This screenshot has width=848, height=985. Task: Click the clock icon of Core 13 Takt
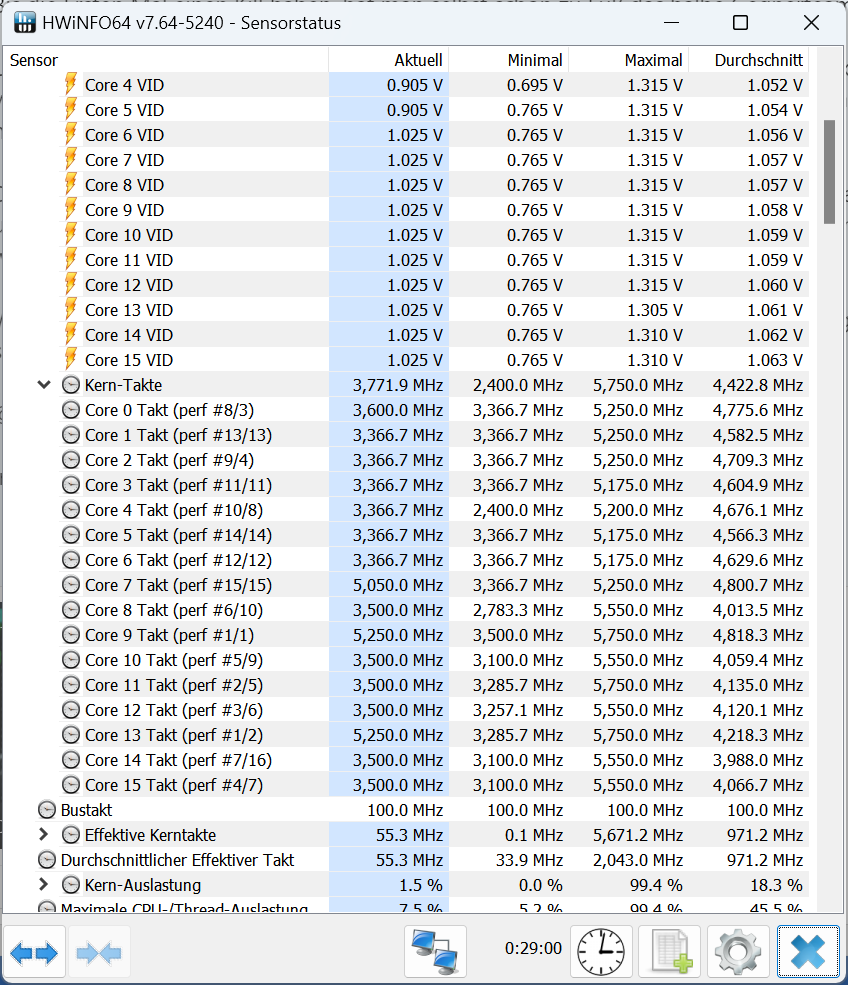click(x=71, y=734)
